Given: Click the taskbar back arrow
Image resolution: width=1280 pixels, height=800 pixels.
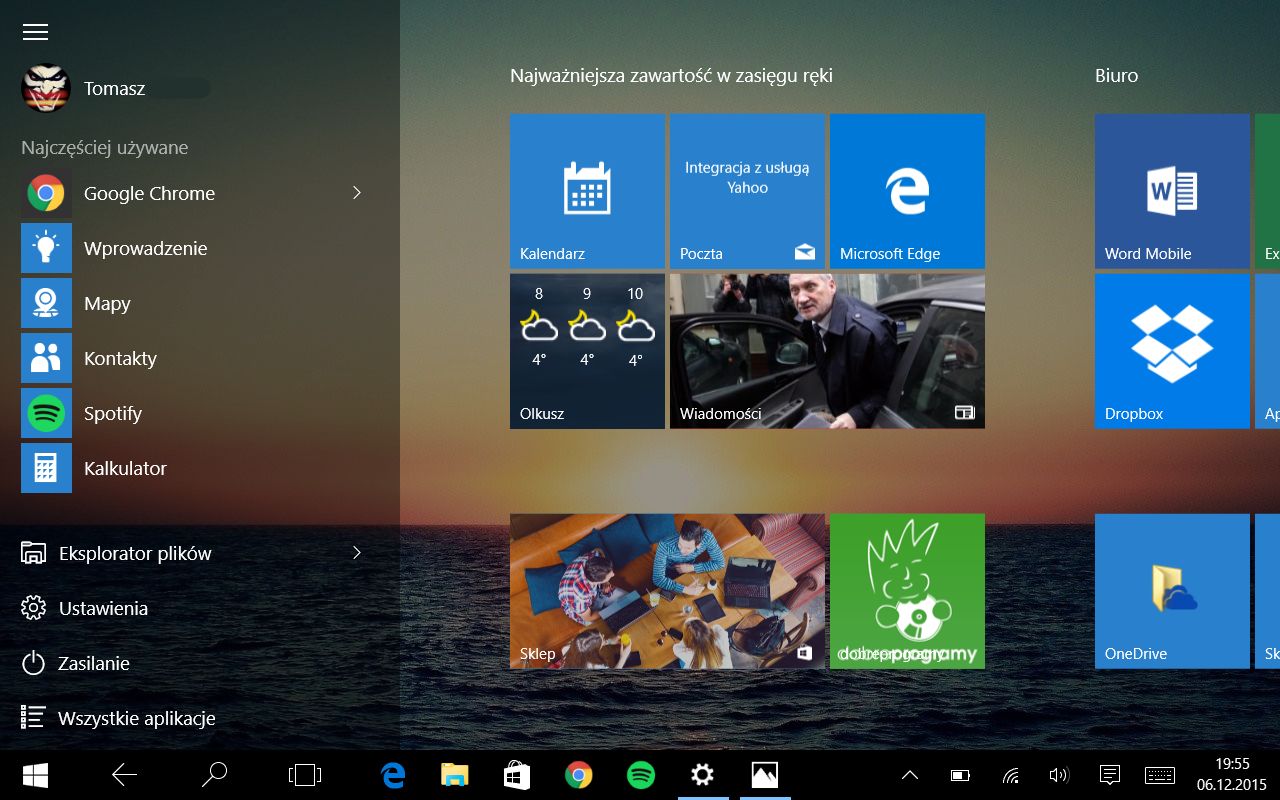Looking at the screenshot, I should [x=124, y=775].
